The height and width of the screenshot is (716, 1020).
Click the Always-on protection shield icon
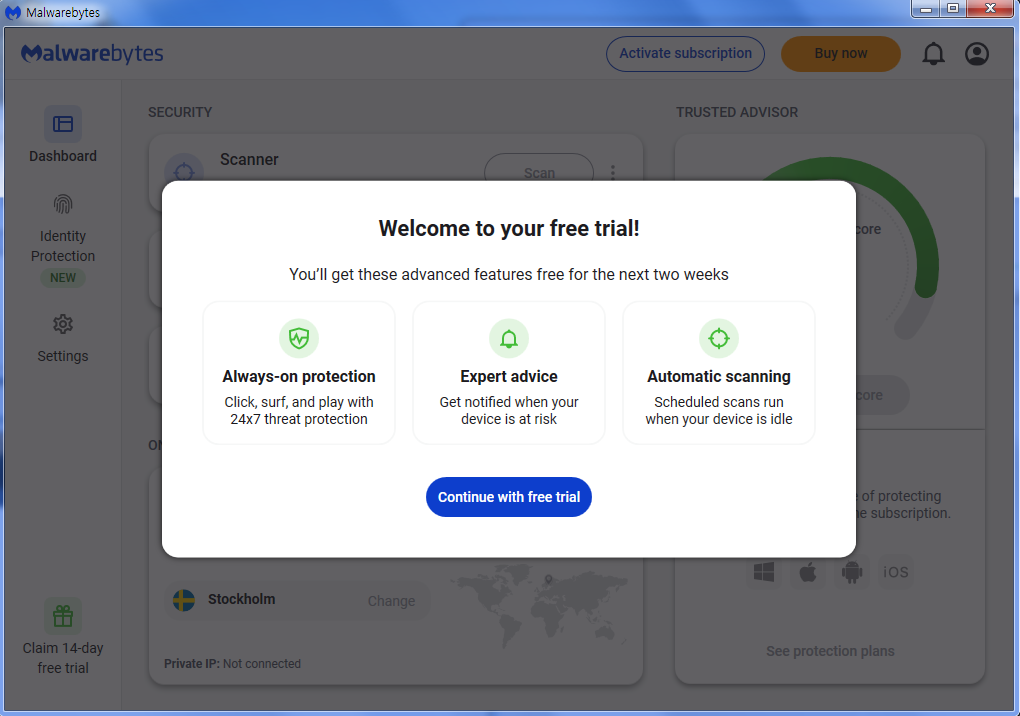point(299,338)
